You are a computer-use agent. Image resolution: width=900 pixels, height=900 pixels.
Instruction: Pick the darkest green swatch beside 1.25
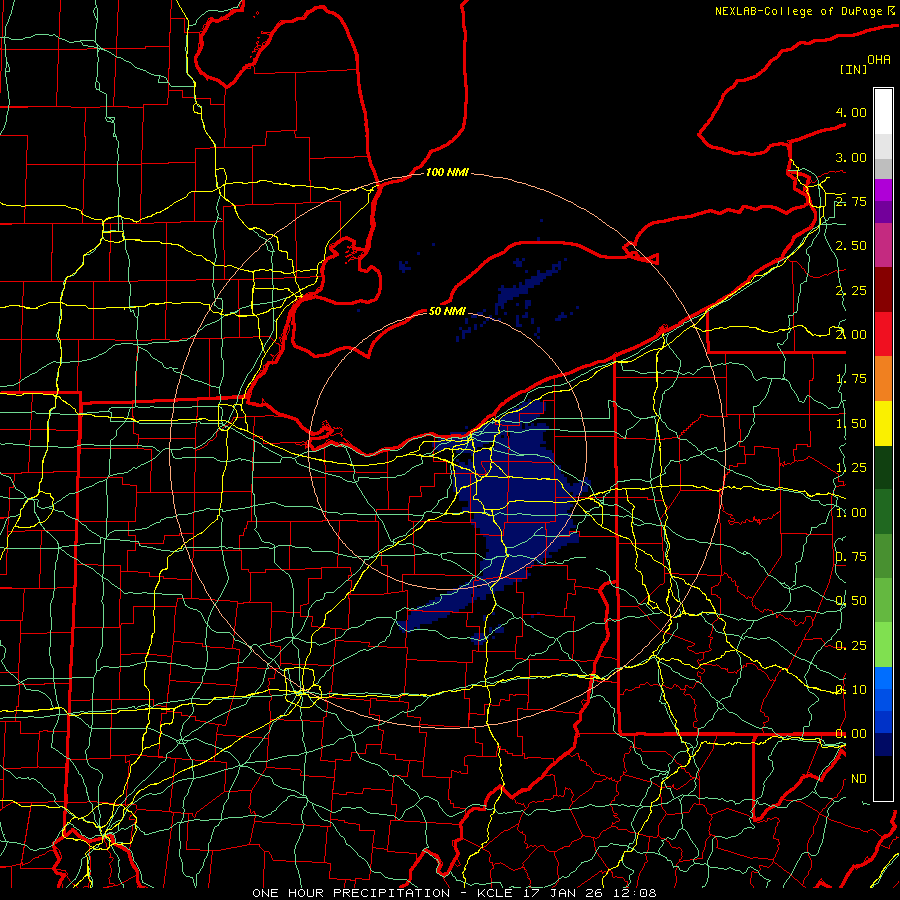[883, 468]
